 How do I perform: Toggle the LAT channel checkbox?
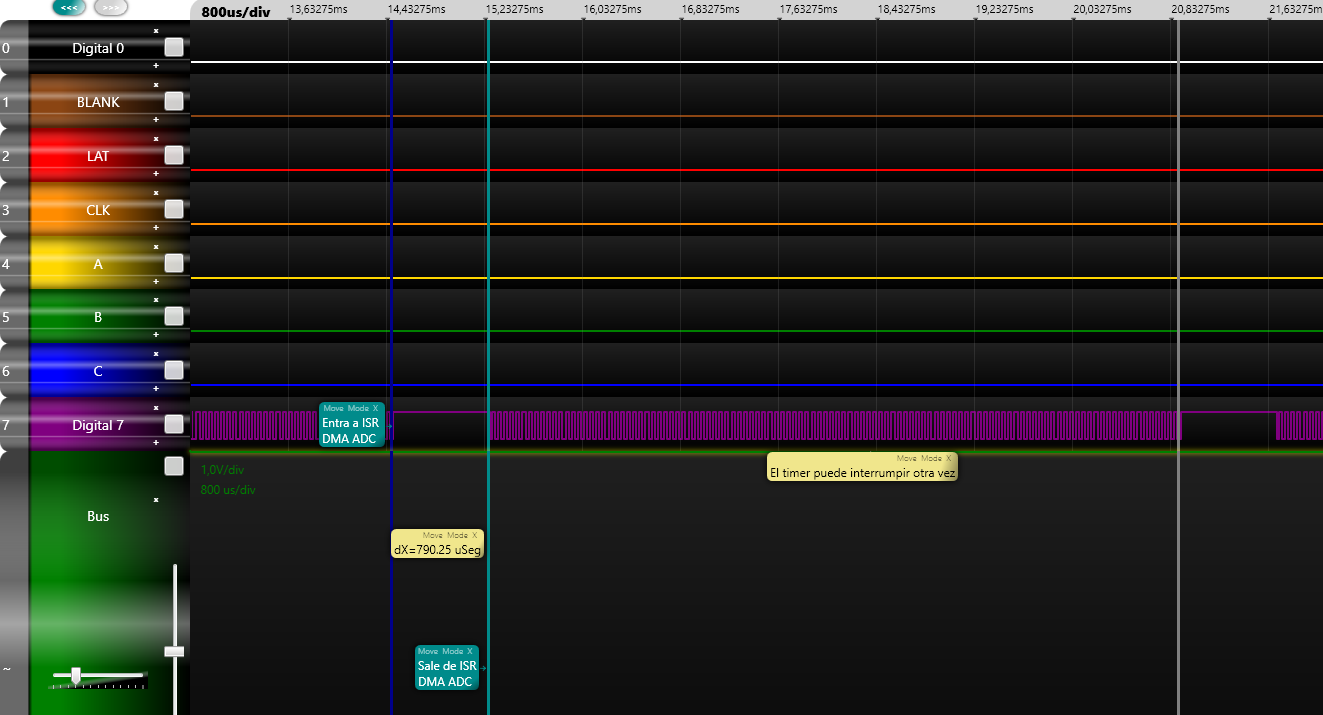(174, 155)
